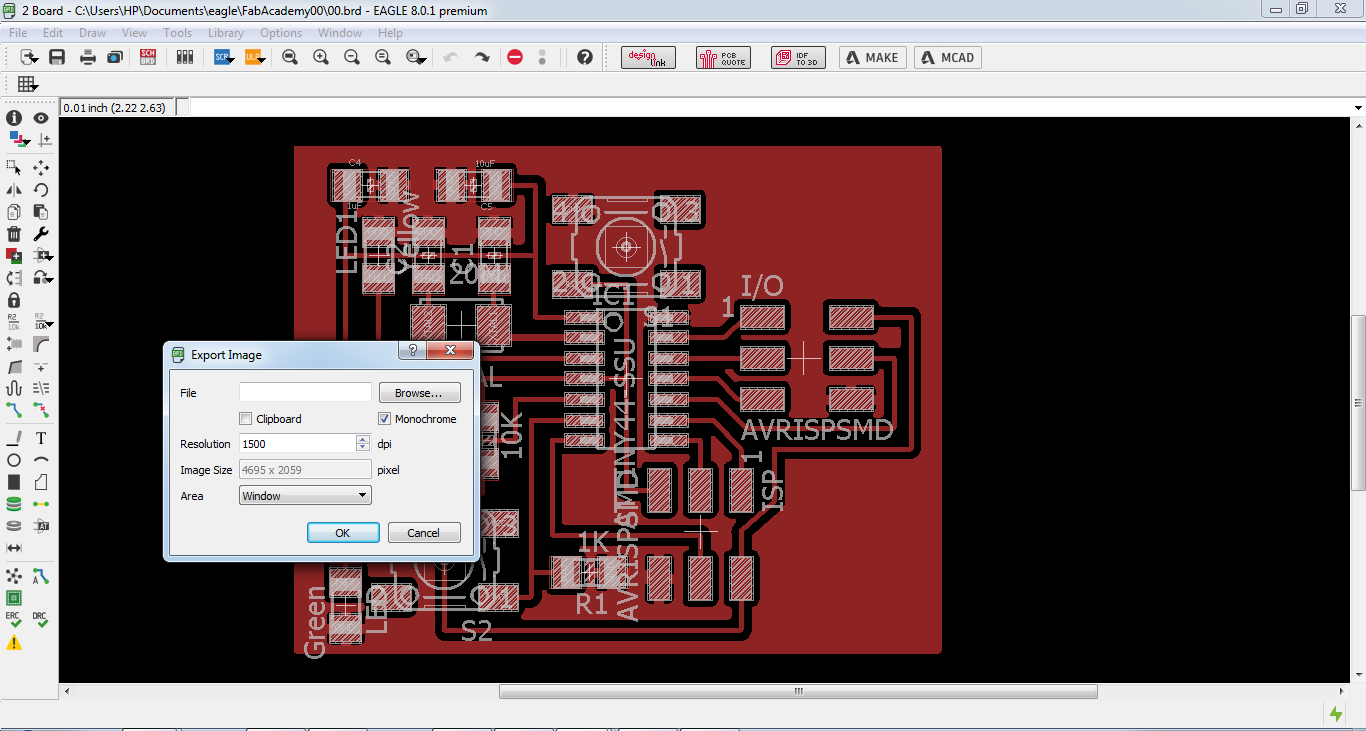Select the Mirror tool
Image resolution: width=1366 pixels, height=731 pixels.
pos(14,189)
